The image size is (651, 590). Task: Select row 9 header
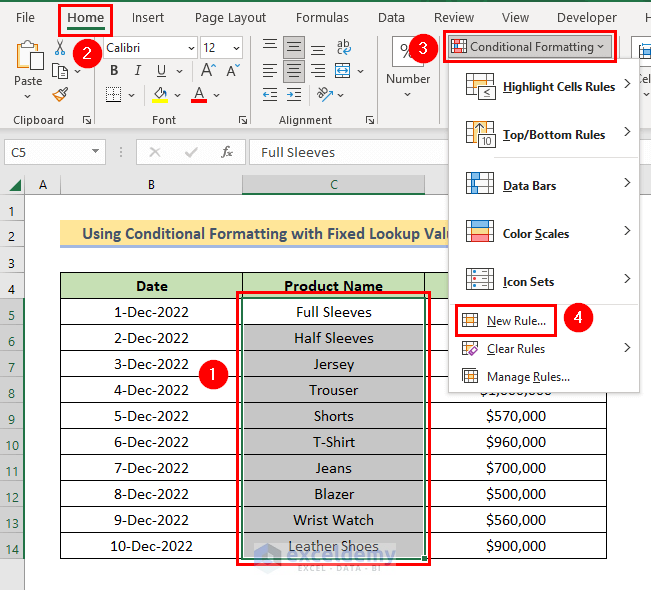(x=12, y=419)
